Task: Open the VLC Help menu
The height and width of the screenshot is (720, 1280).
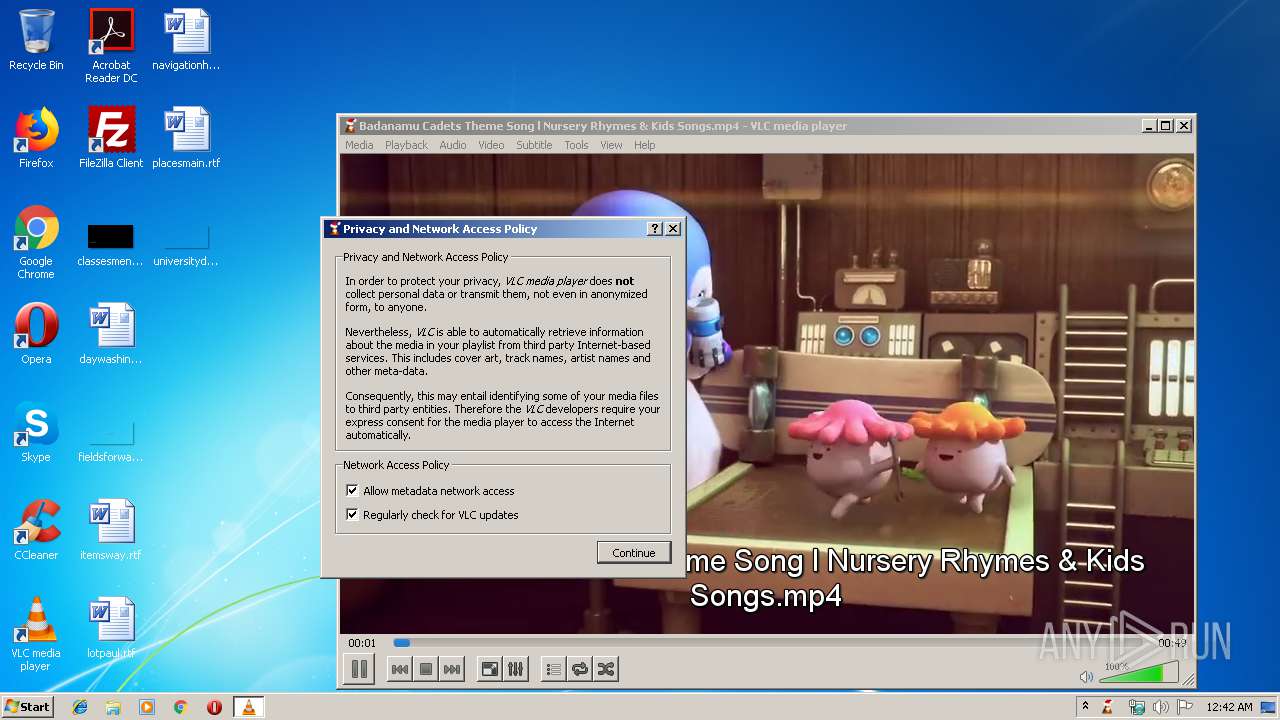Action: coord(645,145)
